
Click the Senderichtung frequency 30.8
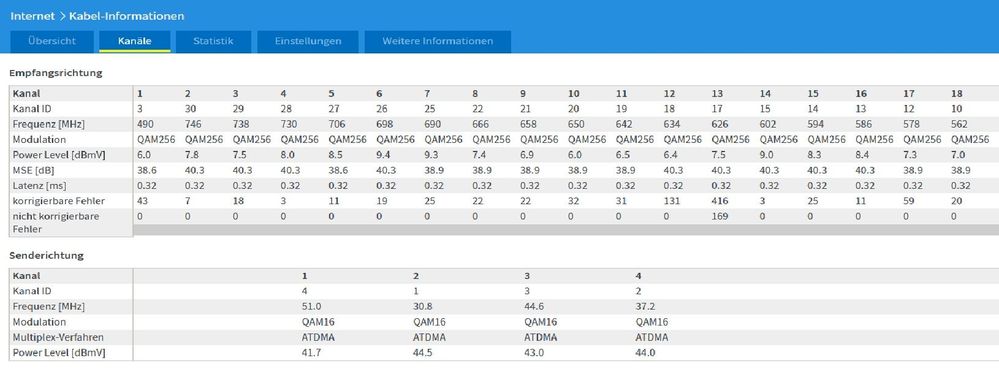click(423, 307)
